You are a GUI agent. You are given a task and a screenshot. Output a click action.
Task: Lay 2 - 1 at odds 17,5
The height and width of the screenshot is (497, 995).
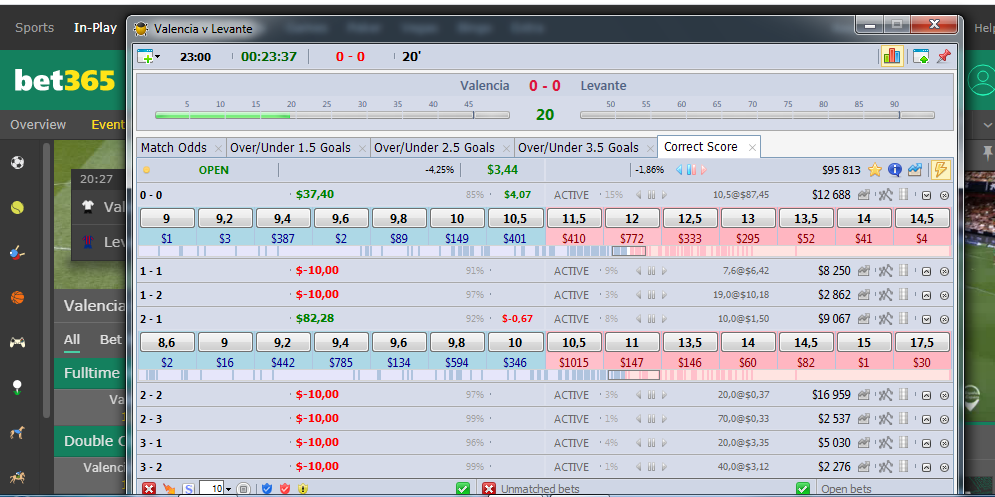coord(922,343)
